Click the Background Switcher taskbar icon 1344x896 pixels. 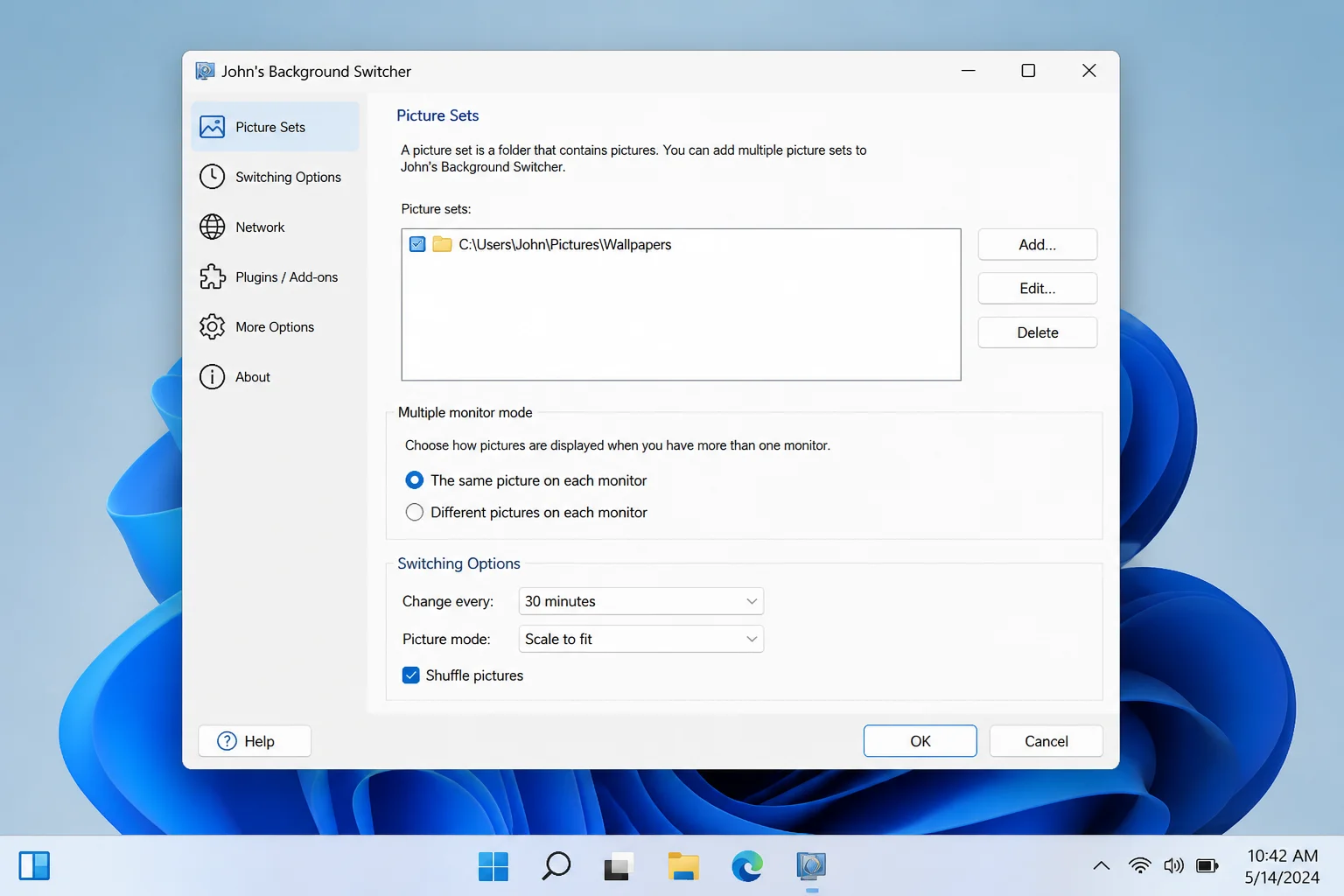[811, 866]
